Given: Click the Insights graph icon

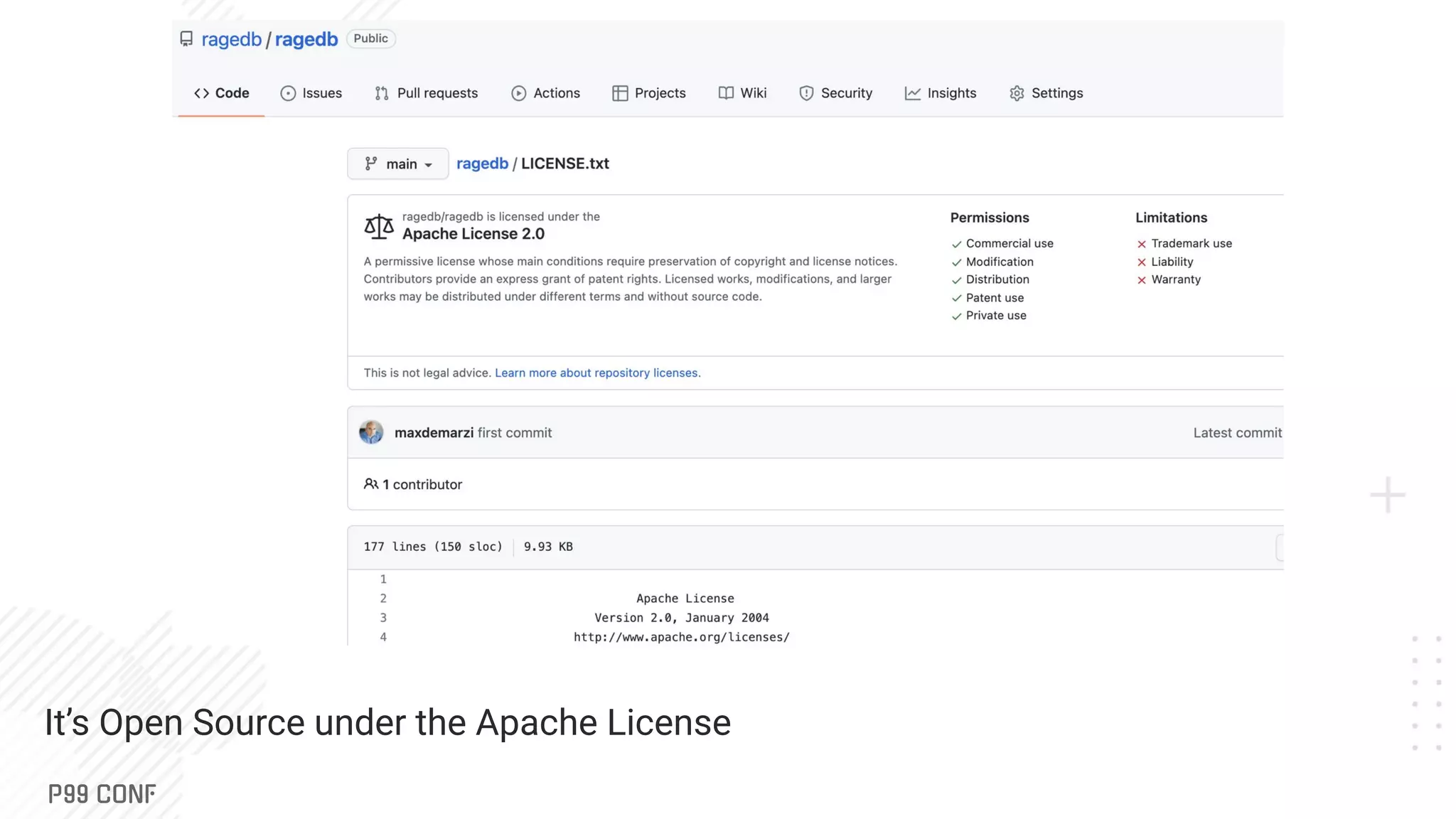Looking at the screenshot, I should (913, 93).
